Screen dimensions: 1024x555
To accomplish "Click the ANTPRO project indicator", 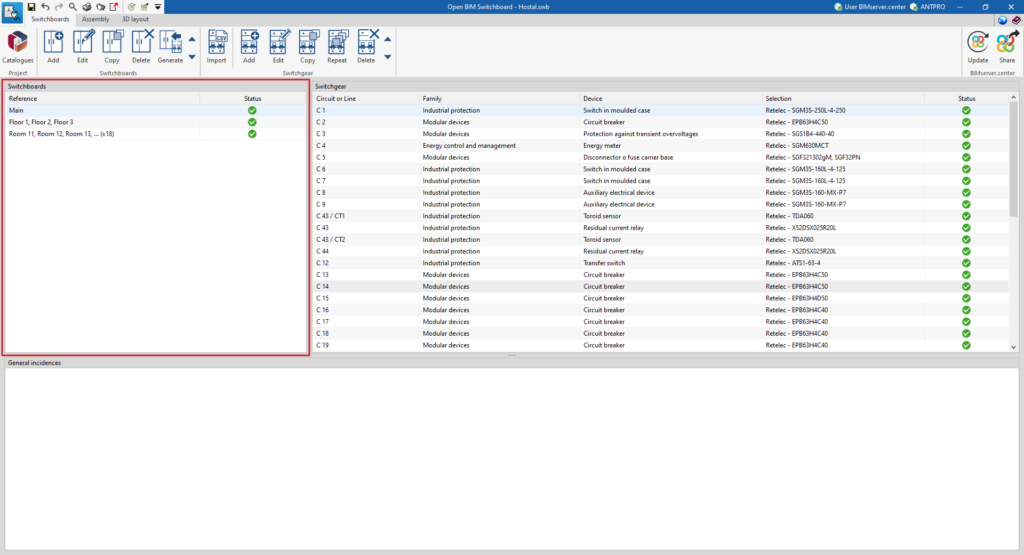I will 927,7.
